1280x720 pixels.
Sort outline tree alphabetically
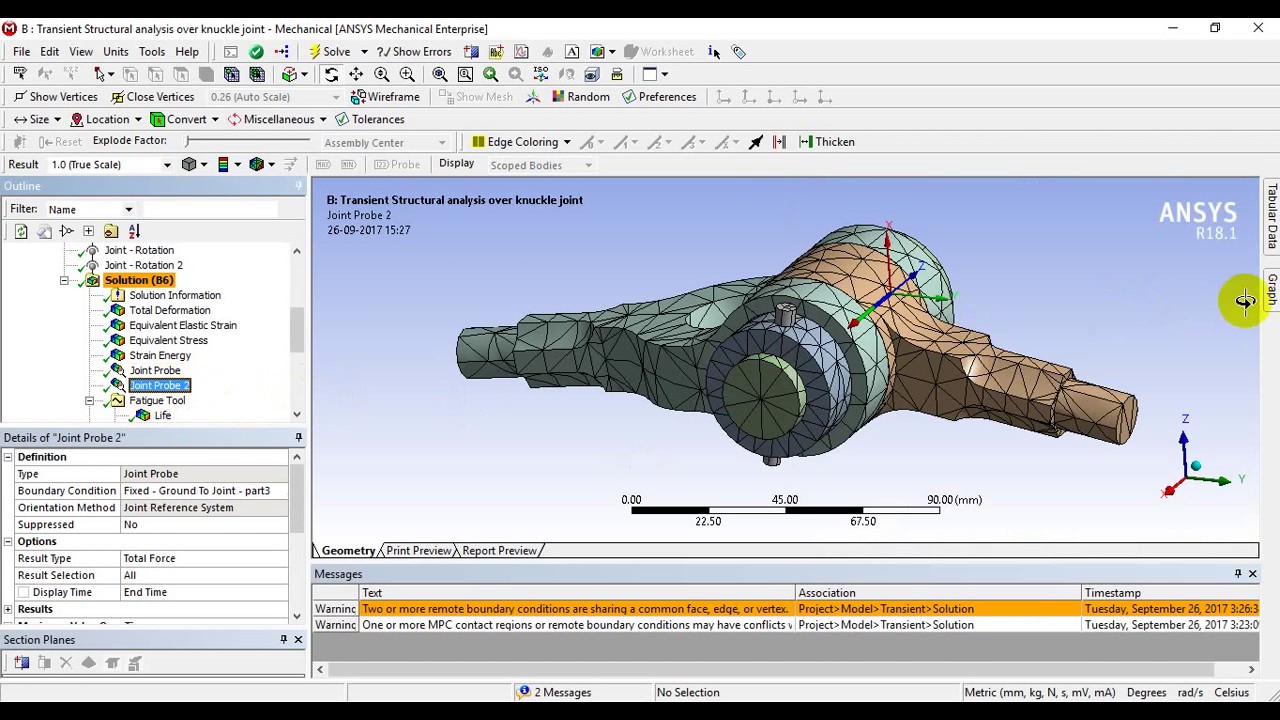(x=134, y=231)
